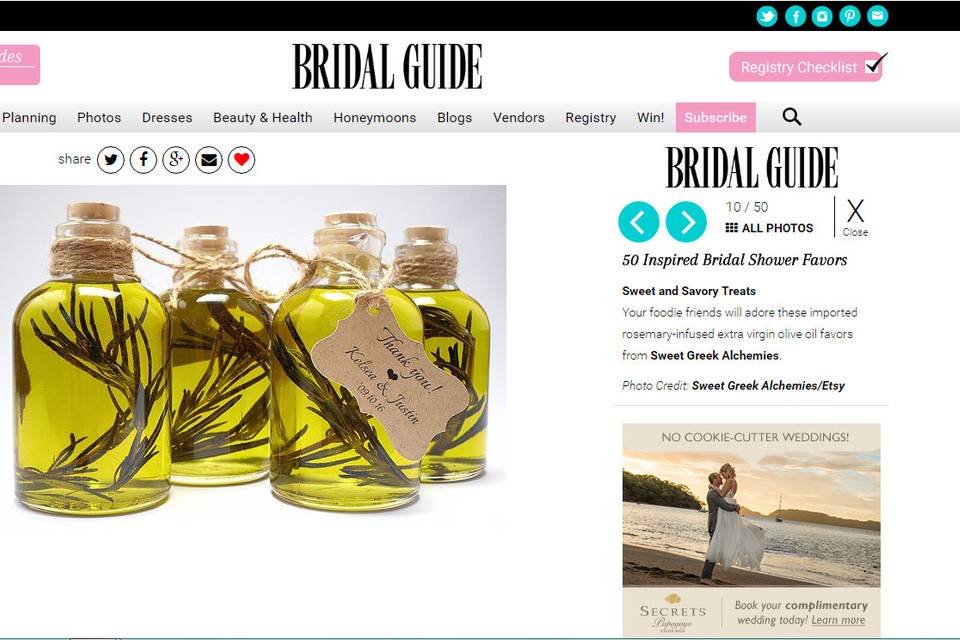Open the Beauty & Health menu

263,118
